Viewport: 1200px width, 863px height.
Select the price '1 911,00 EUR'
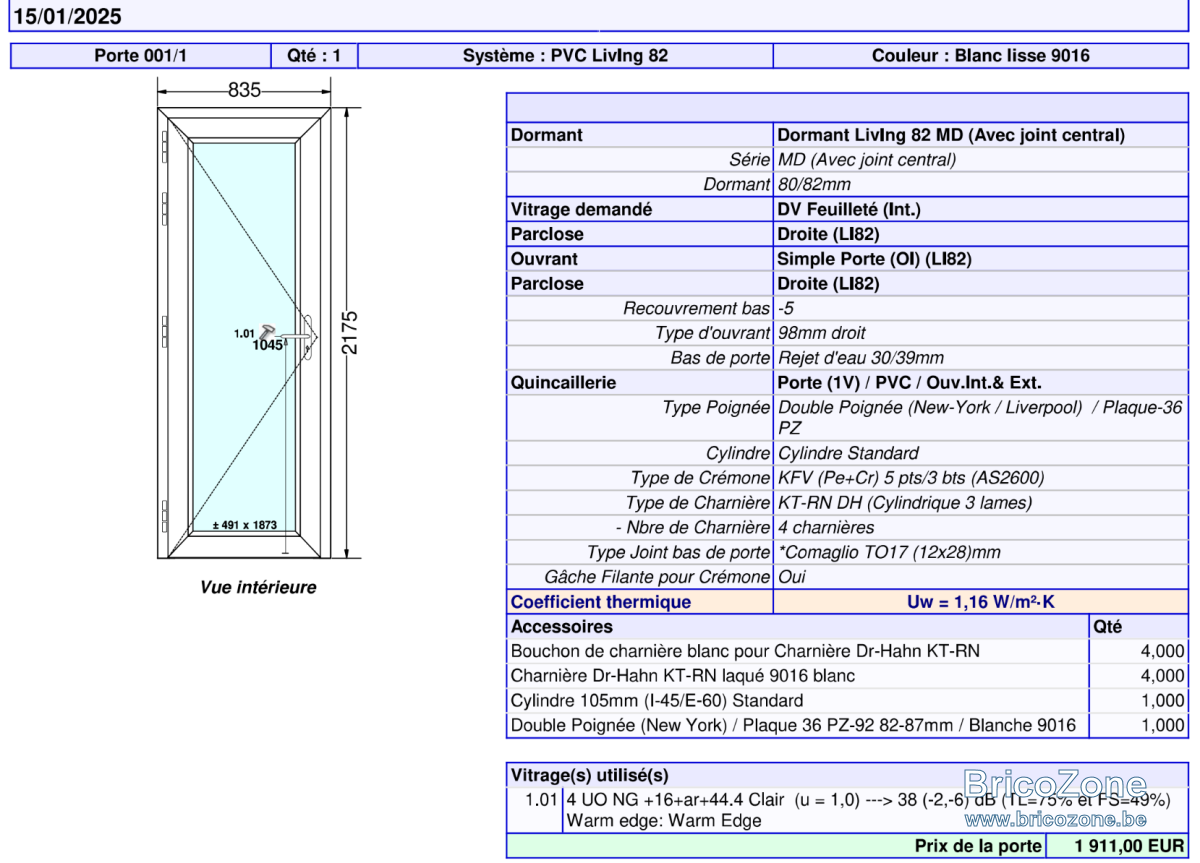point(1129,846)
